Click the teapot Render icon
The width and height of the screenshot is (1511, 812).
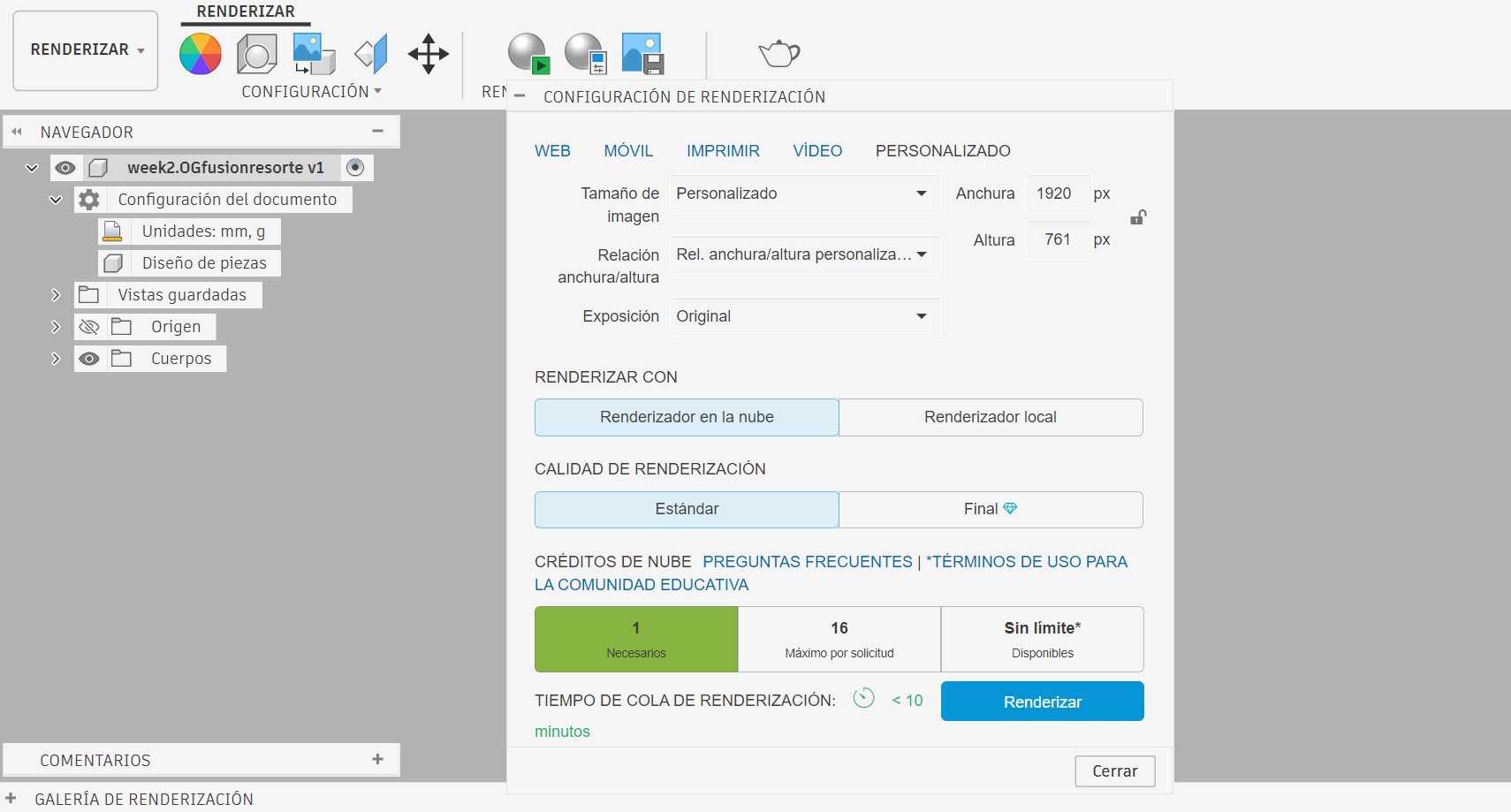point(778,53)
